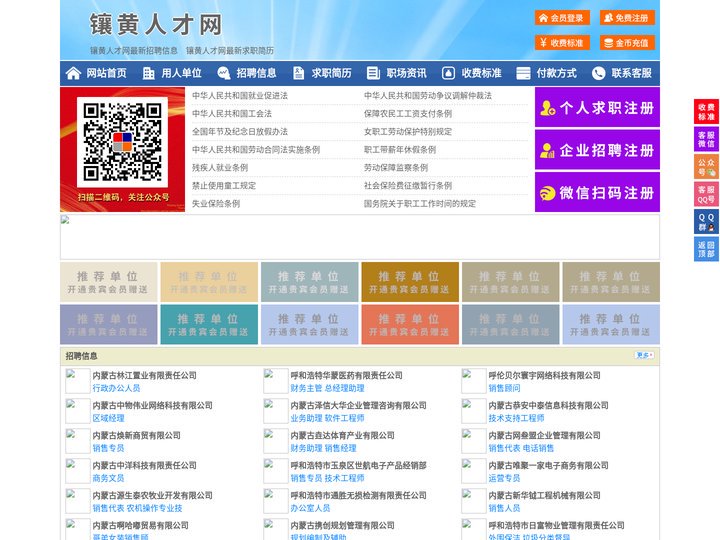Click the dark golden 推荐单位 banner

410,282
